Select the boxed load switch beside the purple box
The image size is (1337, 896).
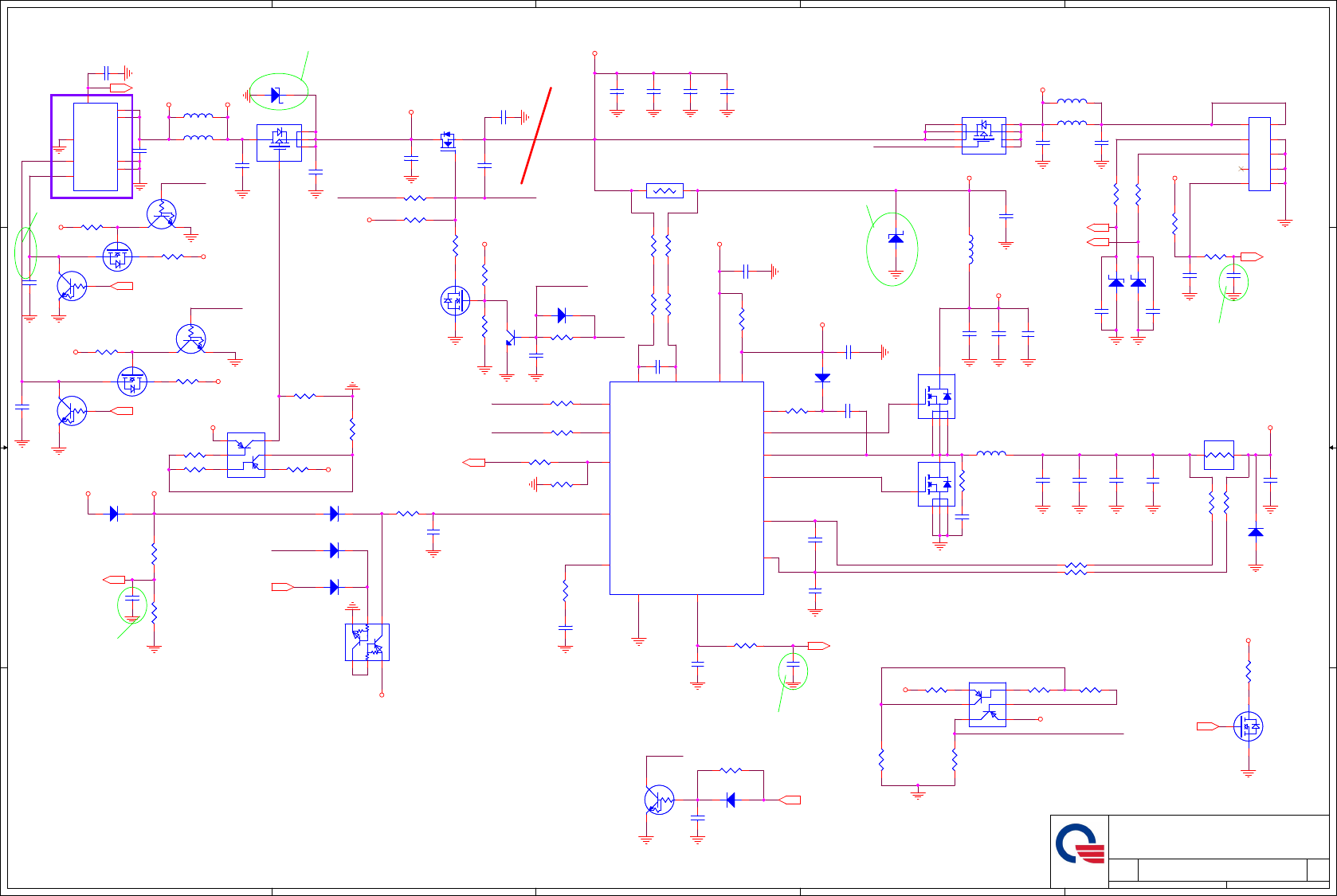tap(279, 143)
